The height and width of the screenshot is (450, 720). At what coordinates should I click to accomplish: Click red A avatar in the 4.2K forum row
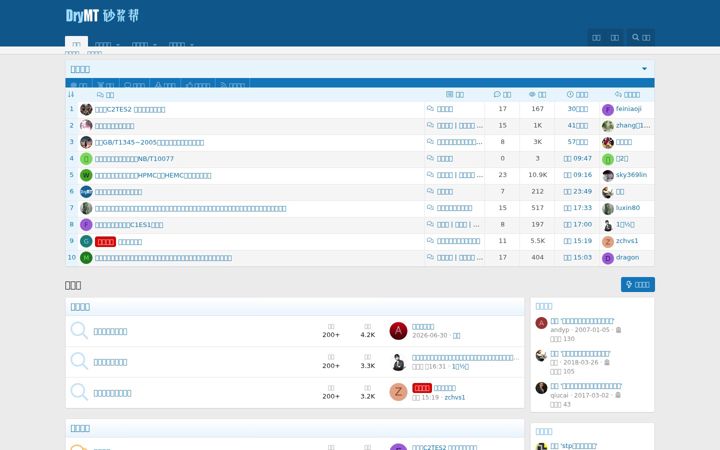click(398, 331)
